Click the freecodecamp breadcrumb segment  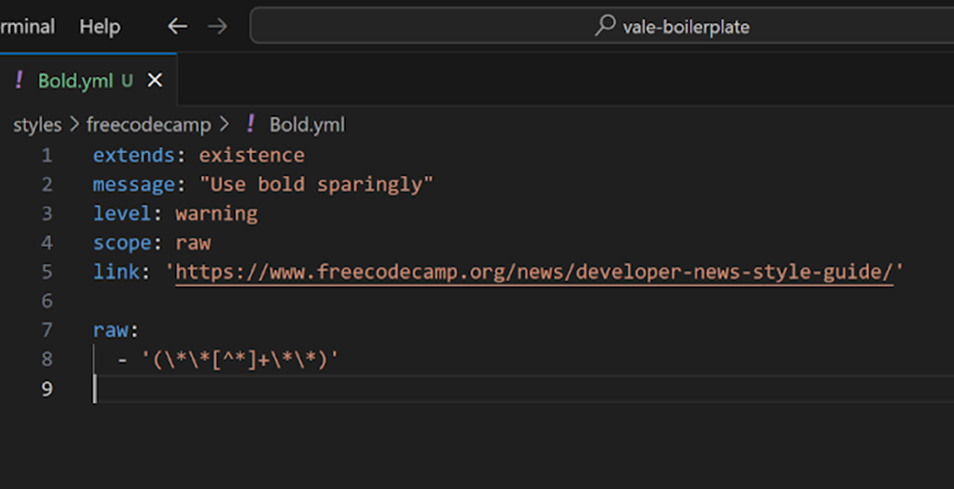coord(148,125)
